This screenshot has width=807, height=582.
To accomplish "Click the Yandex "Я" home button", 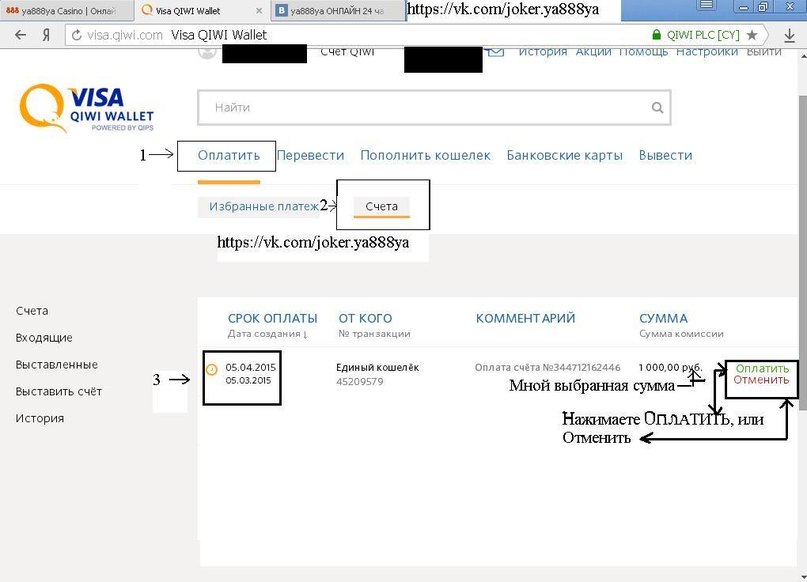I will pos(46,35).
